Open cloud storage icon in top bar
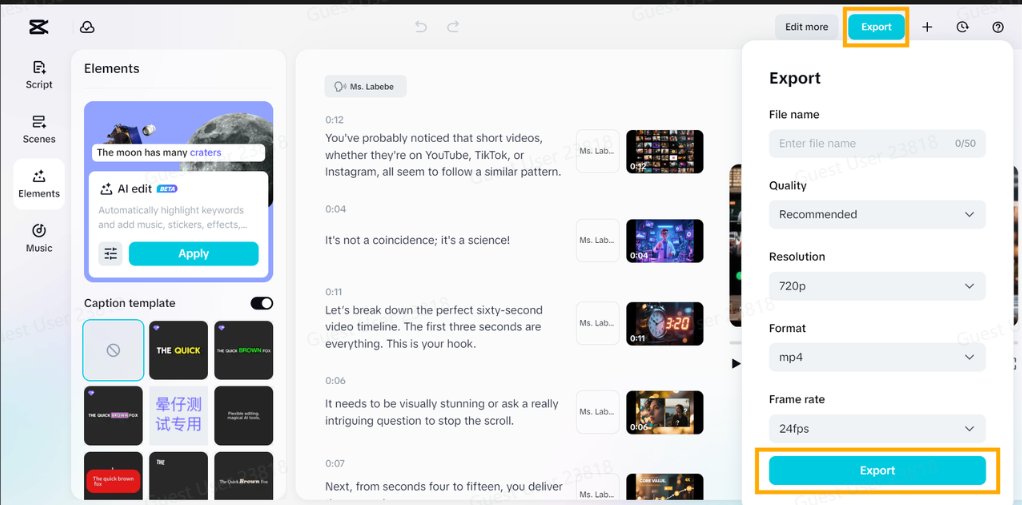The width and height of the screenshot is (1022, 505). (87, 27)
